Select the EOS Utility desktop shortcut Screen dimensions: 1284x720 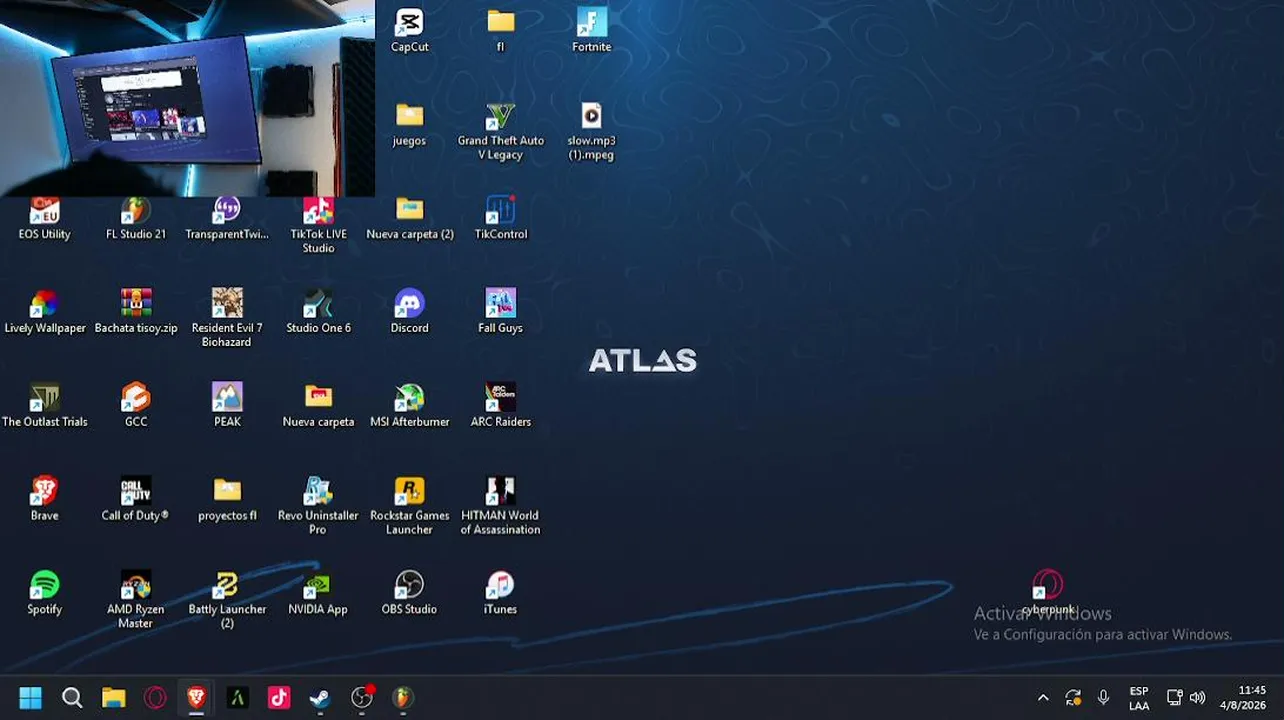coord(44,220)
